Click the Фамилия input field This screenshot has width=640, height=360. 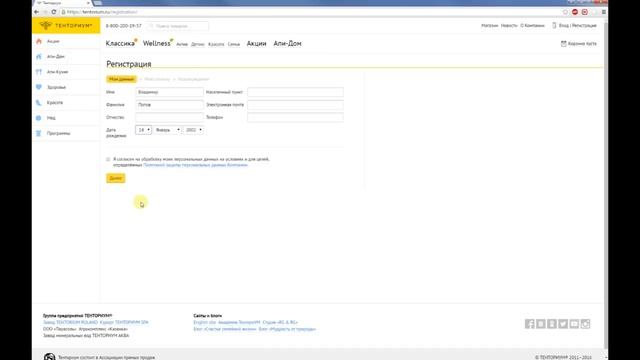(169, 105)
